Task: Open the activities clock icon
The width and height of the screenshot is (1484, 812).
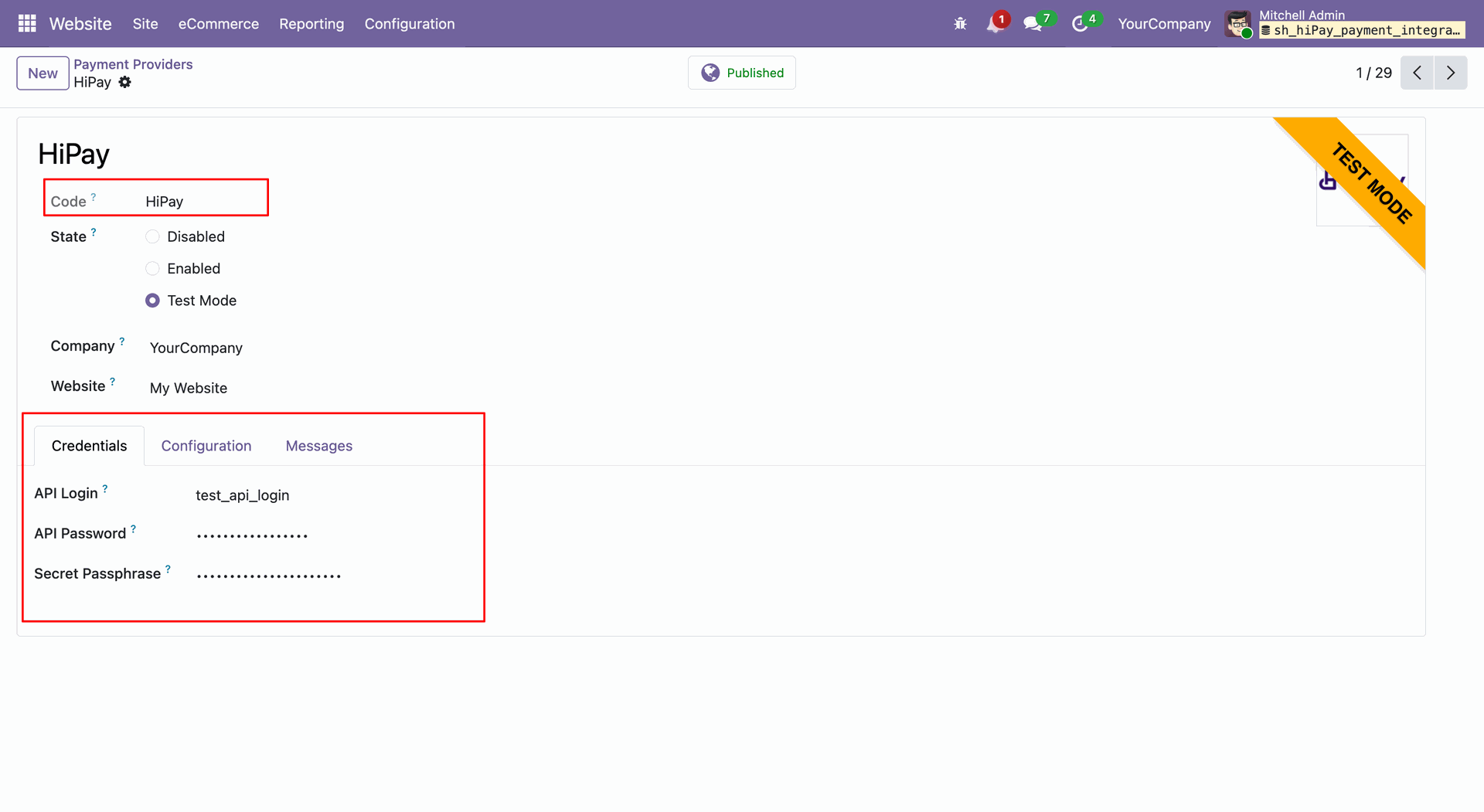Action: pos(1080,24)
